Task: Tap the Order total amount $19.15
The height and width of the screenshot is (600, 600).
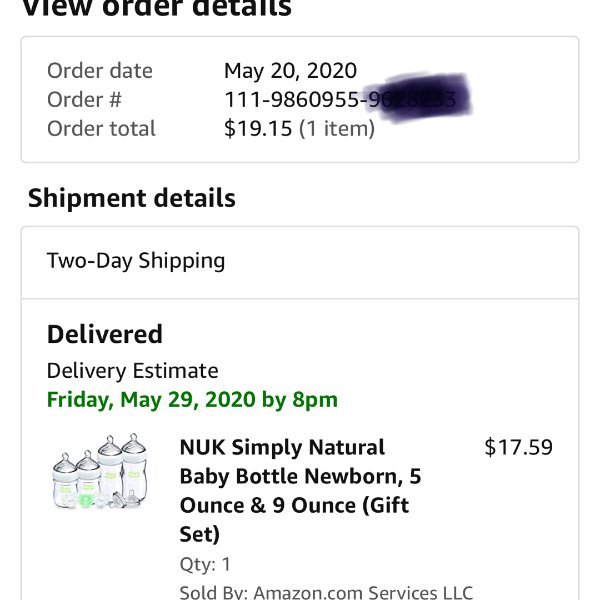Action: coord(258,128)
